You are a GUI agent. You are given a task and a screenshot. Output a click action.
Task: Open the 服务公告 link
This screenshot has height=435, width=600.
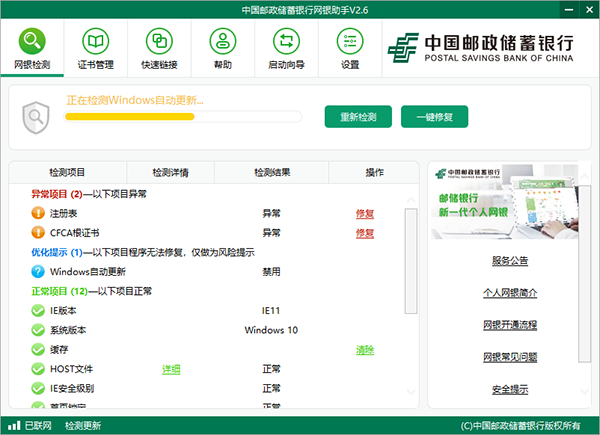pos(510,261)
